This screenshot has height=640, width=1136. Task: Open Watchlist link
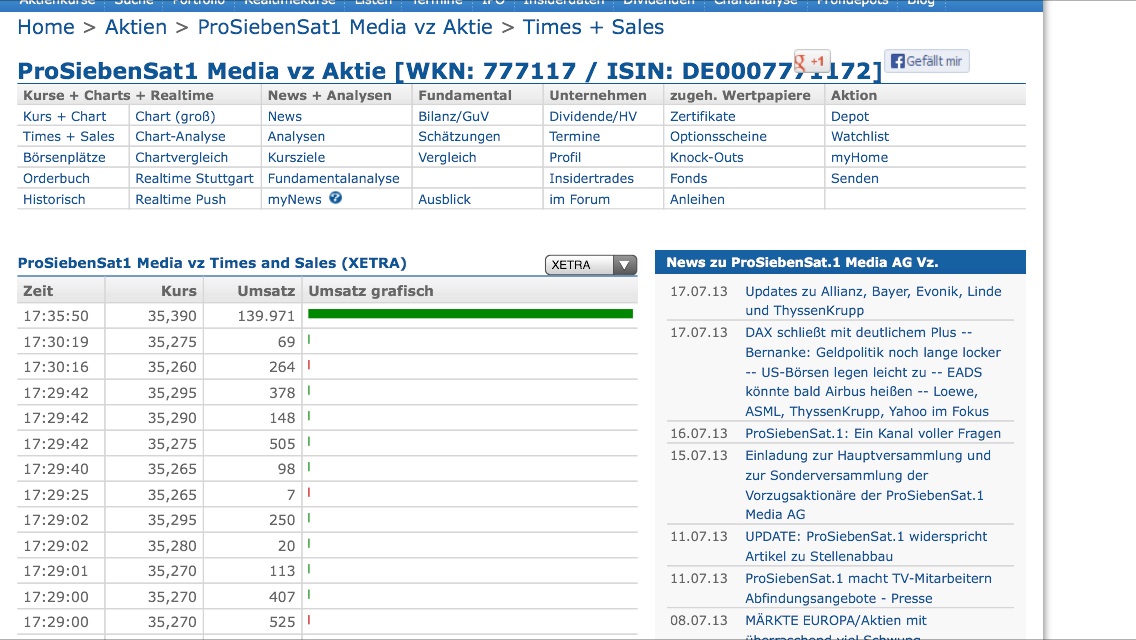coord(860,136)
